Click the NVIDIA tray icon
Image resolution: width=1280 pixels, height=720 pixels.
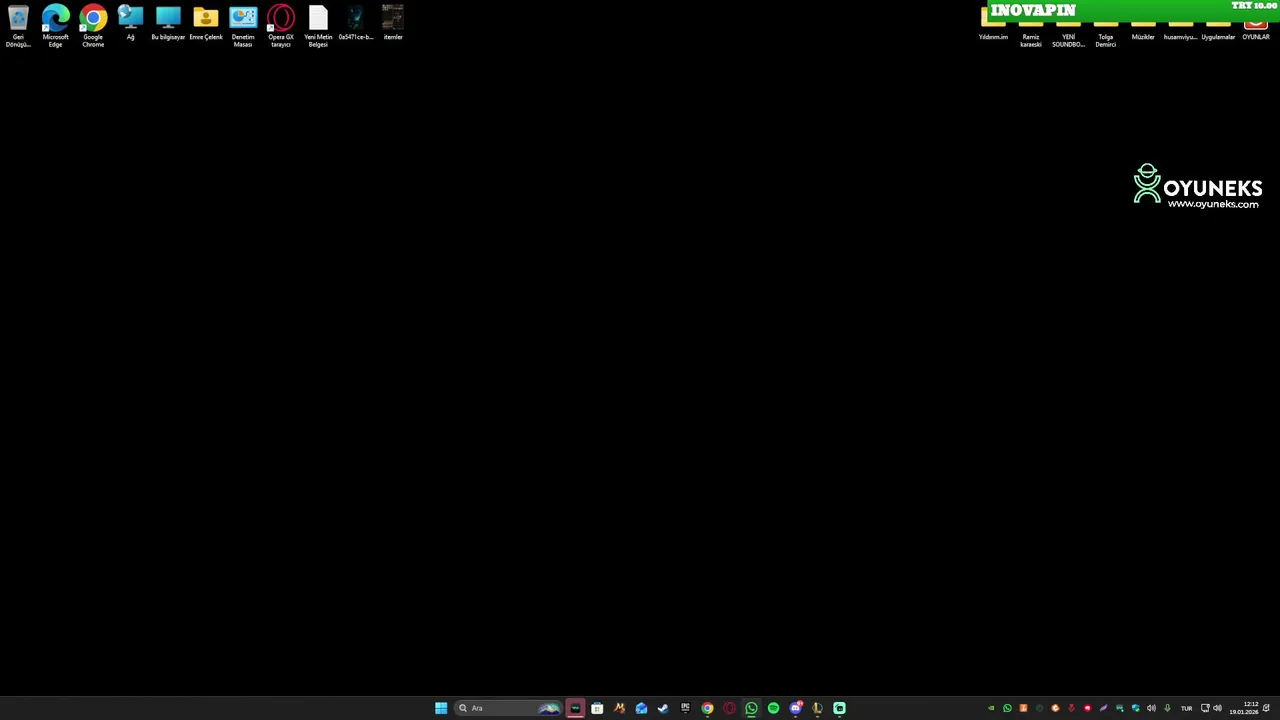coord(991,708)
